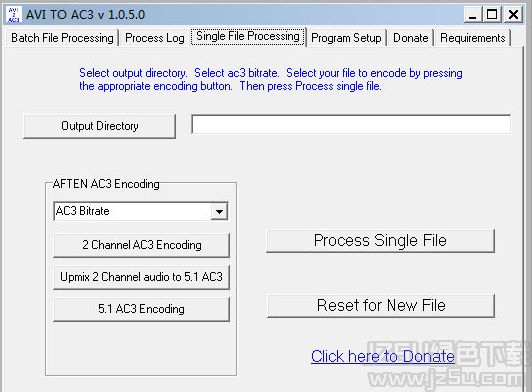Click the AVI2AC3 app icon in title bar
This screenshot has width=532, height=392.
[14, 15]
